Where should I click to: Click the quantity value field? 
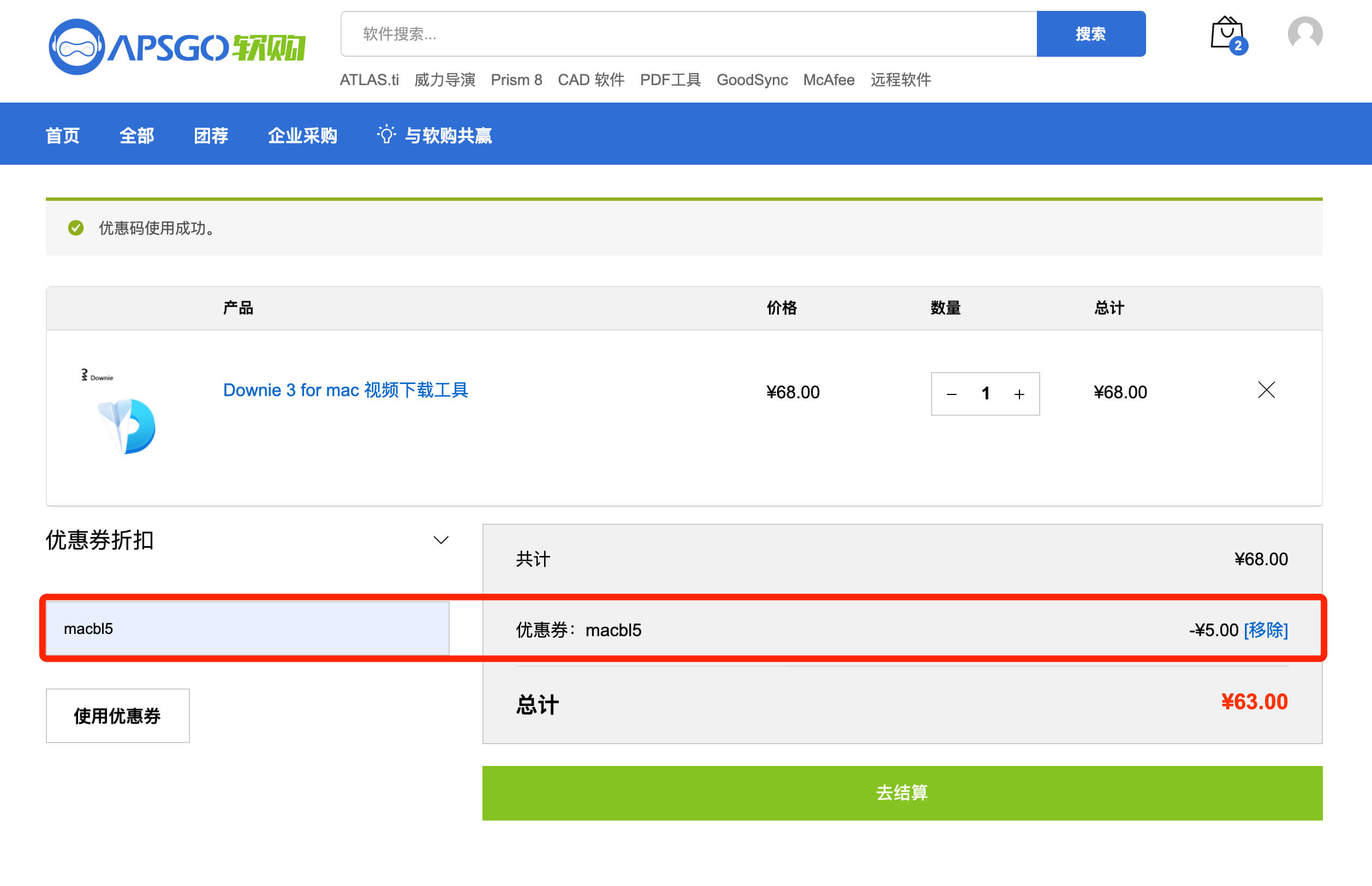point(985,393)
